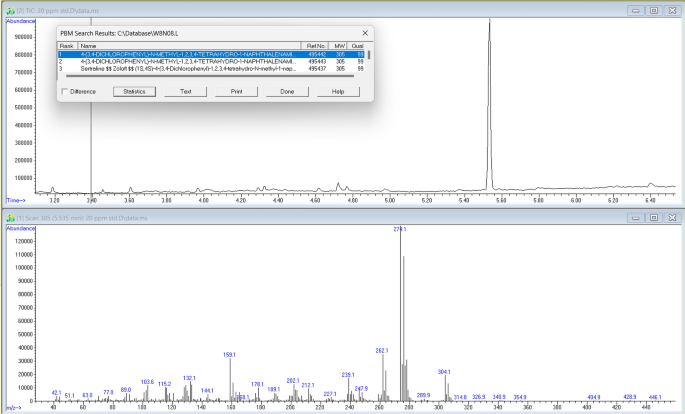Select rank 1 search result row
This screenshot has height=414, width=685.
pos(211,55)
